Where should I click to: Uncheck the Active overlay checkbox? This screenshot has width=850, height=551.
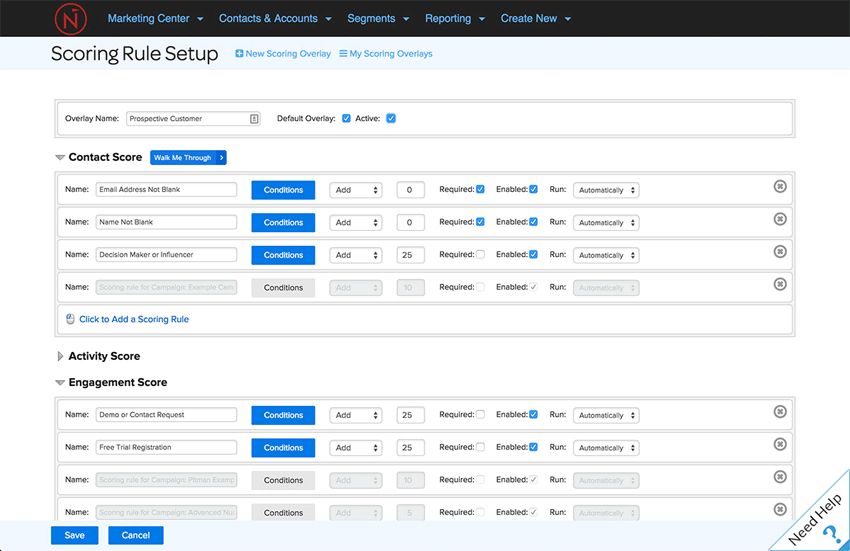(391, 119)
